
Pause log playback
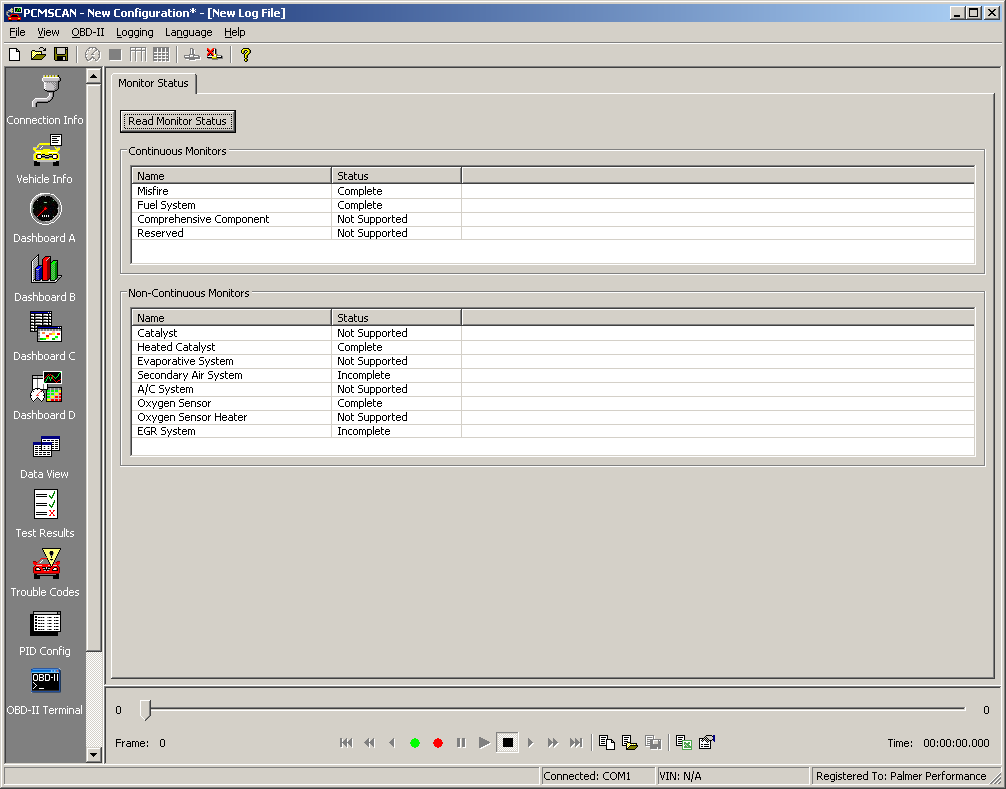(461, 743)
